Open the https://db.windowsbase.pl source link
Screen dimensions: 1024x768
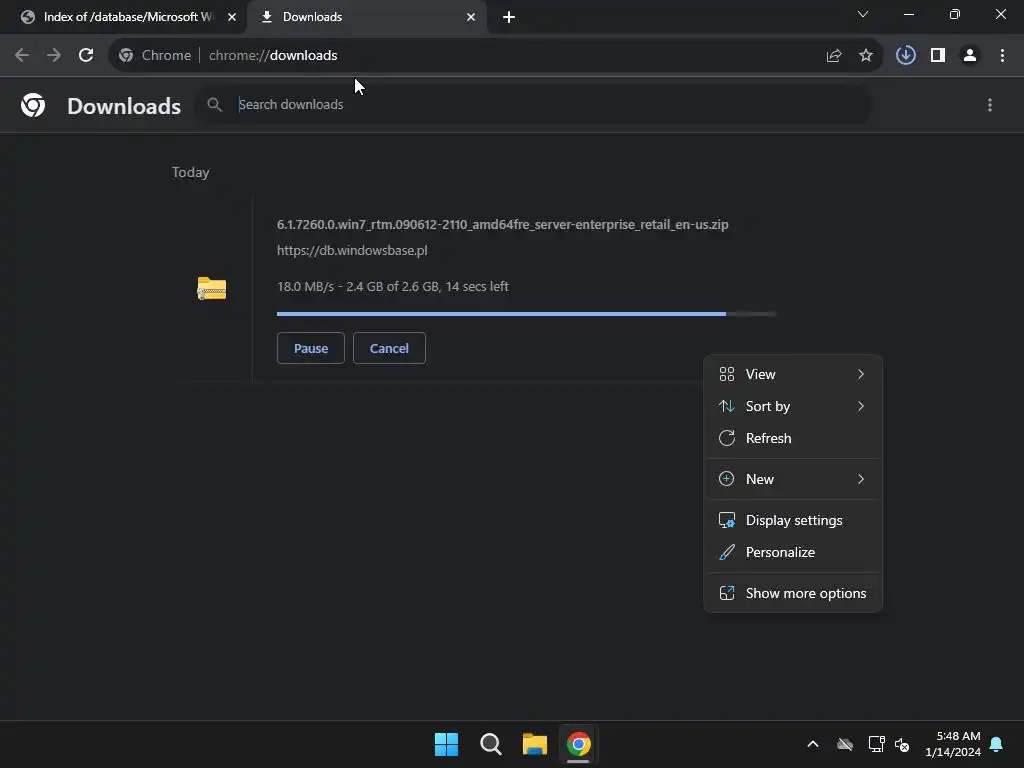point(352,250)
